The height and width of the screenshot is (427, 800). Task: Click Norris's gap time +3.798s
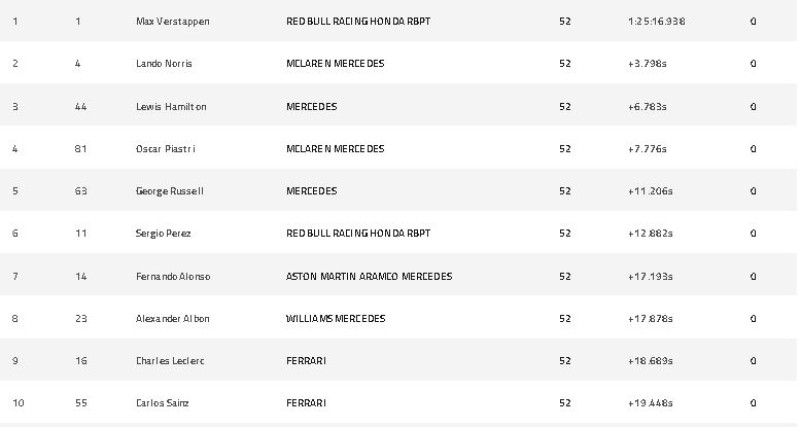tap(647, 64)
